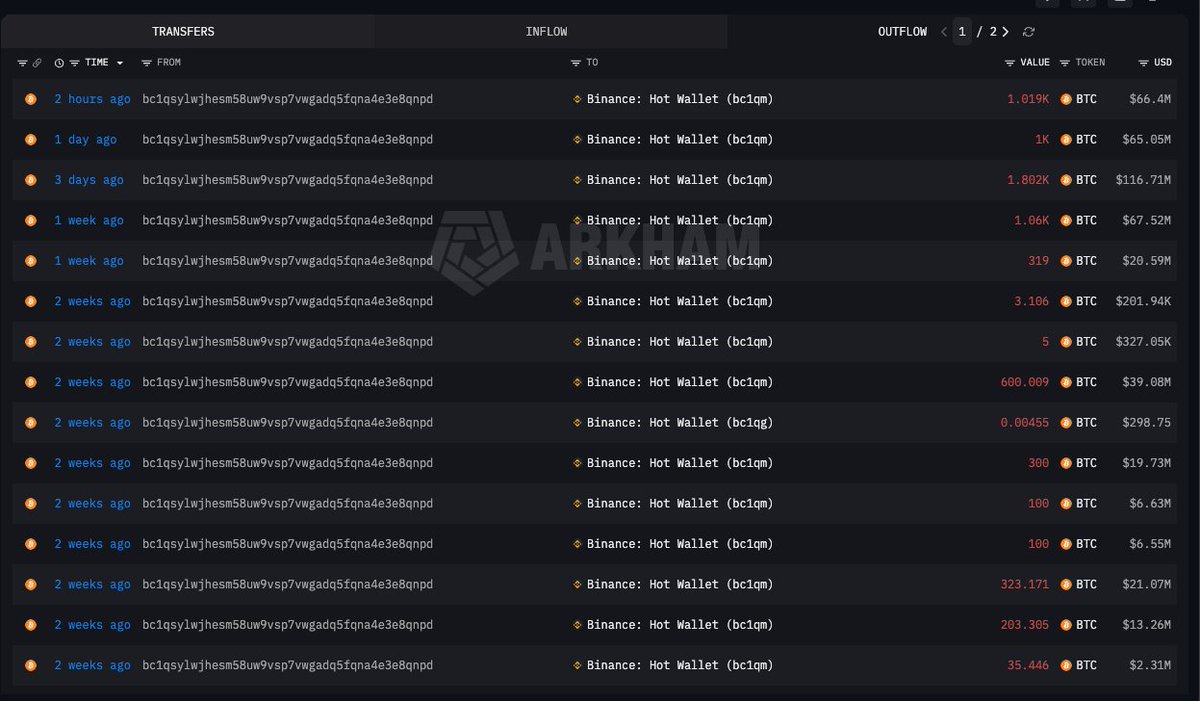
Task: Go to the previous page arrow
Action: pos(944,32)
